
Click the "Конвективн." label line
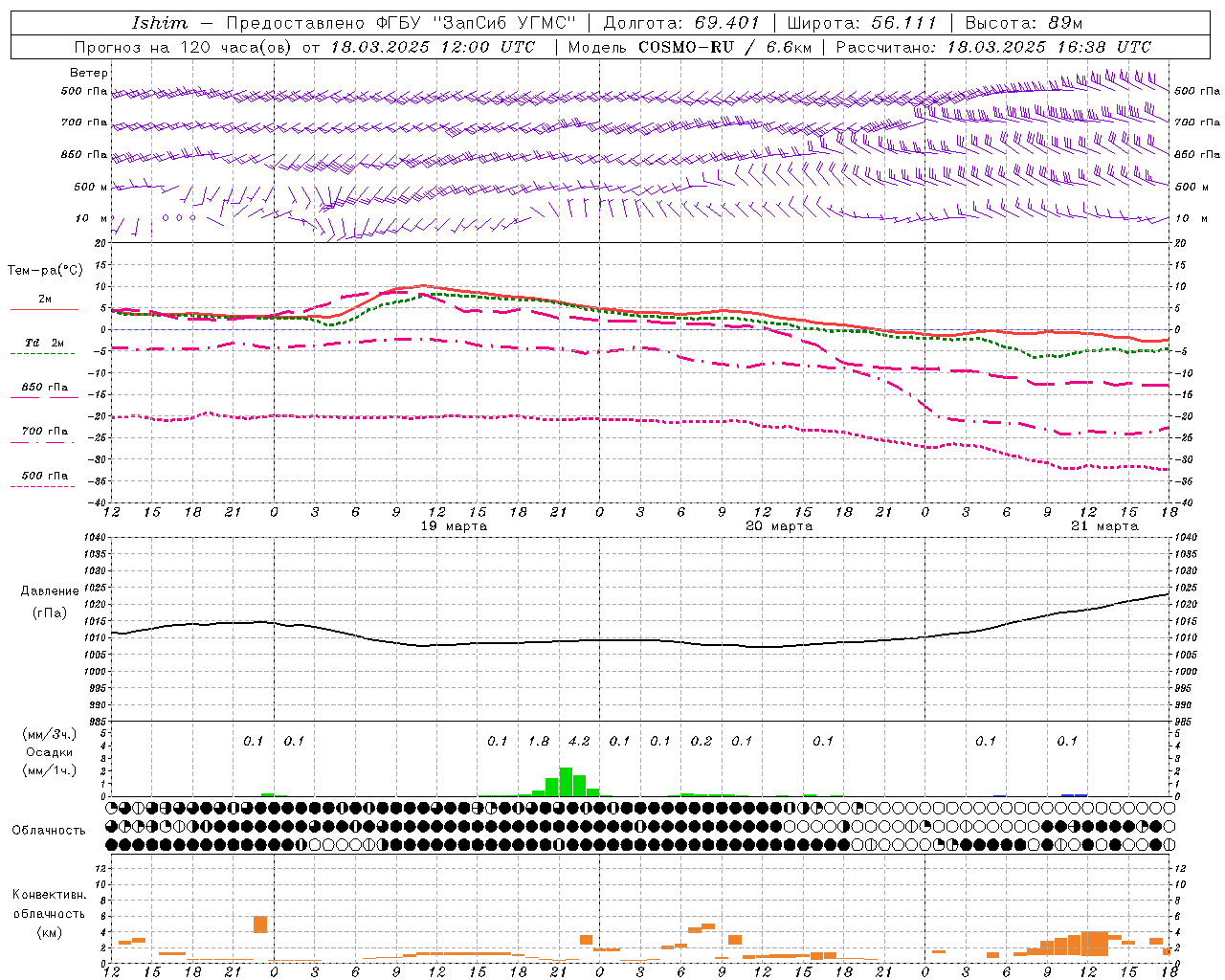click(x=50, y=895)
